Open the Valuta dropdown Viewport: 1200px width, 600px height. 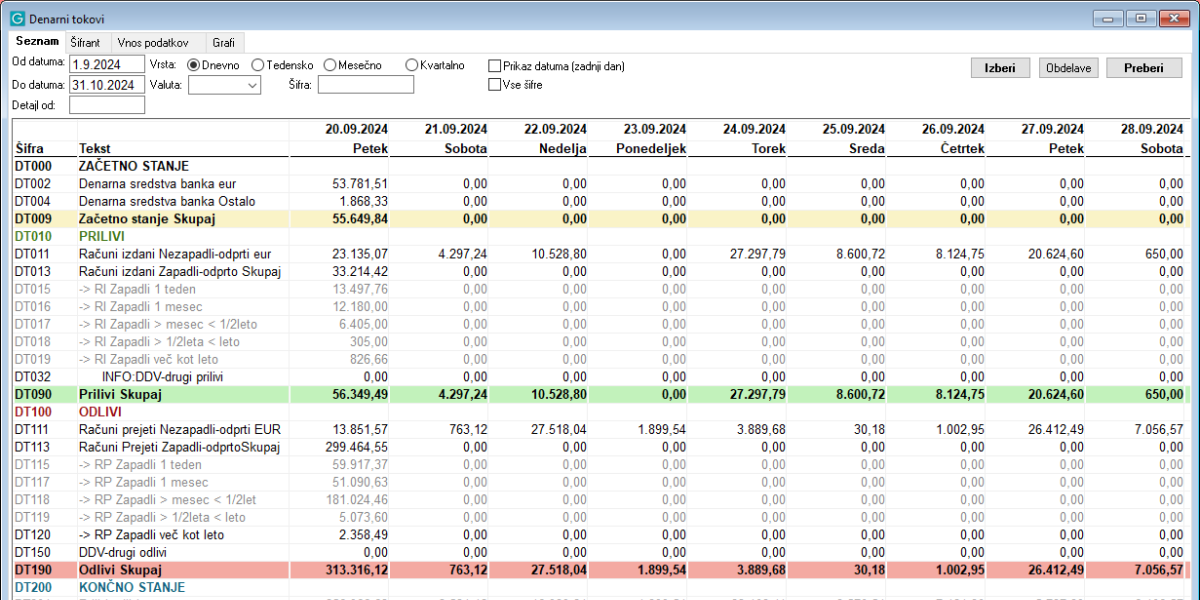pos(224,85)
